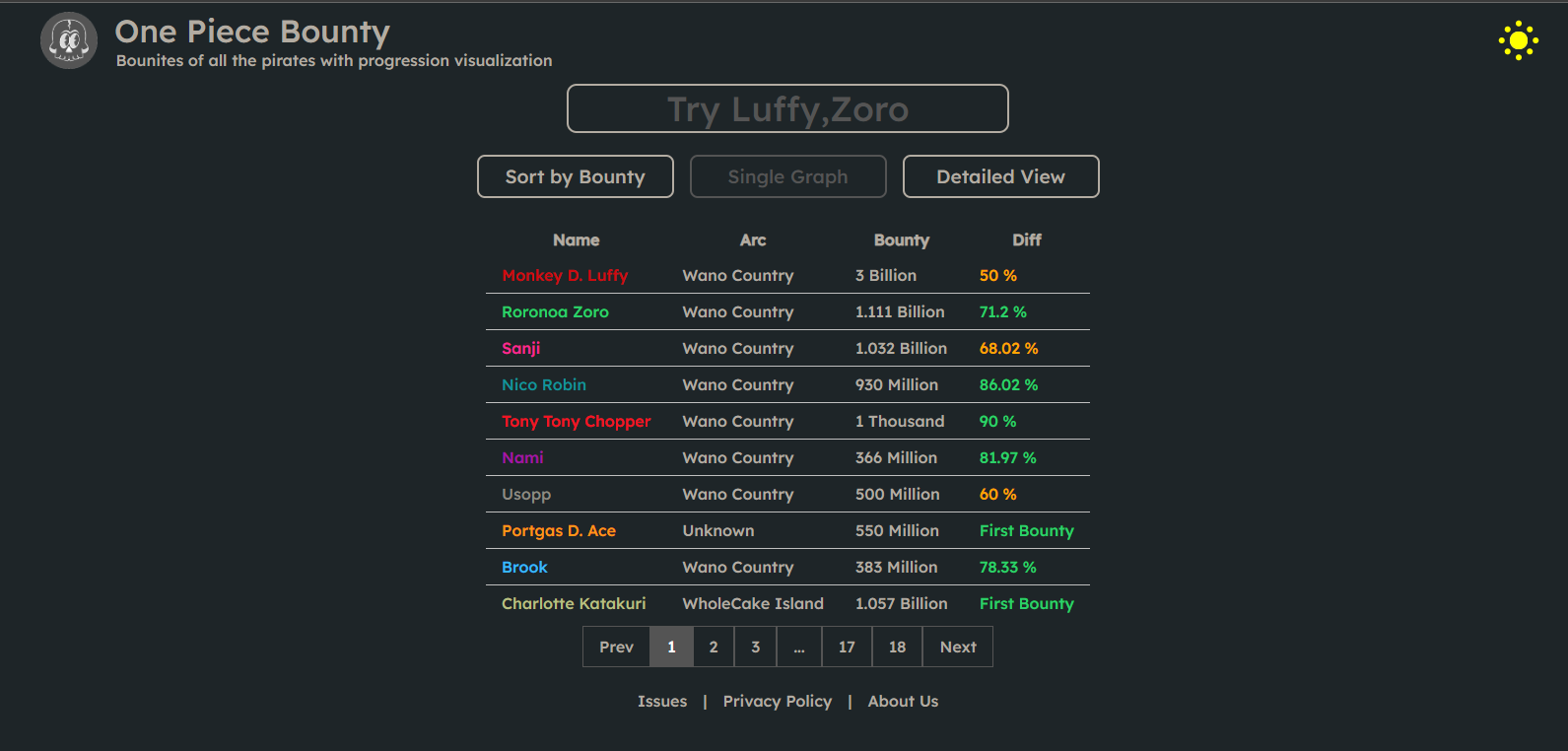This screenshot has height=751, width=1568.
Task: Click the 1.057 Billion bounty value
Action: pos(901,604)
